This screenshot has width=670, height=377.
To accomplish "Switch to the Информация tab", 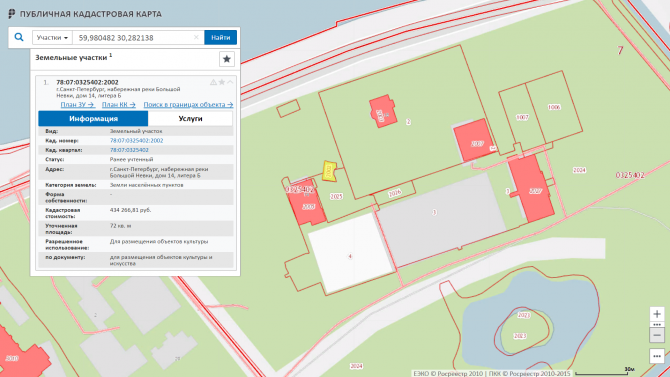I will tap(93, 118).
